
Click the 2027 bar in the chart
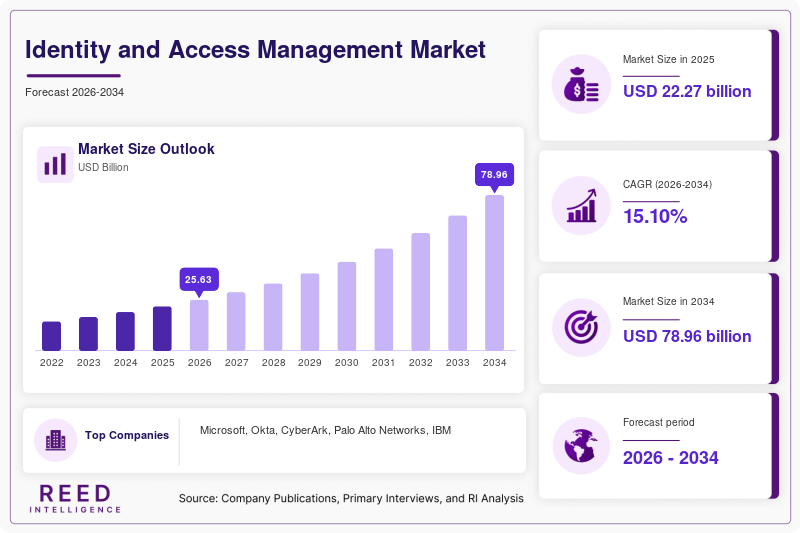pyautogui.click(x=236, y=321)
